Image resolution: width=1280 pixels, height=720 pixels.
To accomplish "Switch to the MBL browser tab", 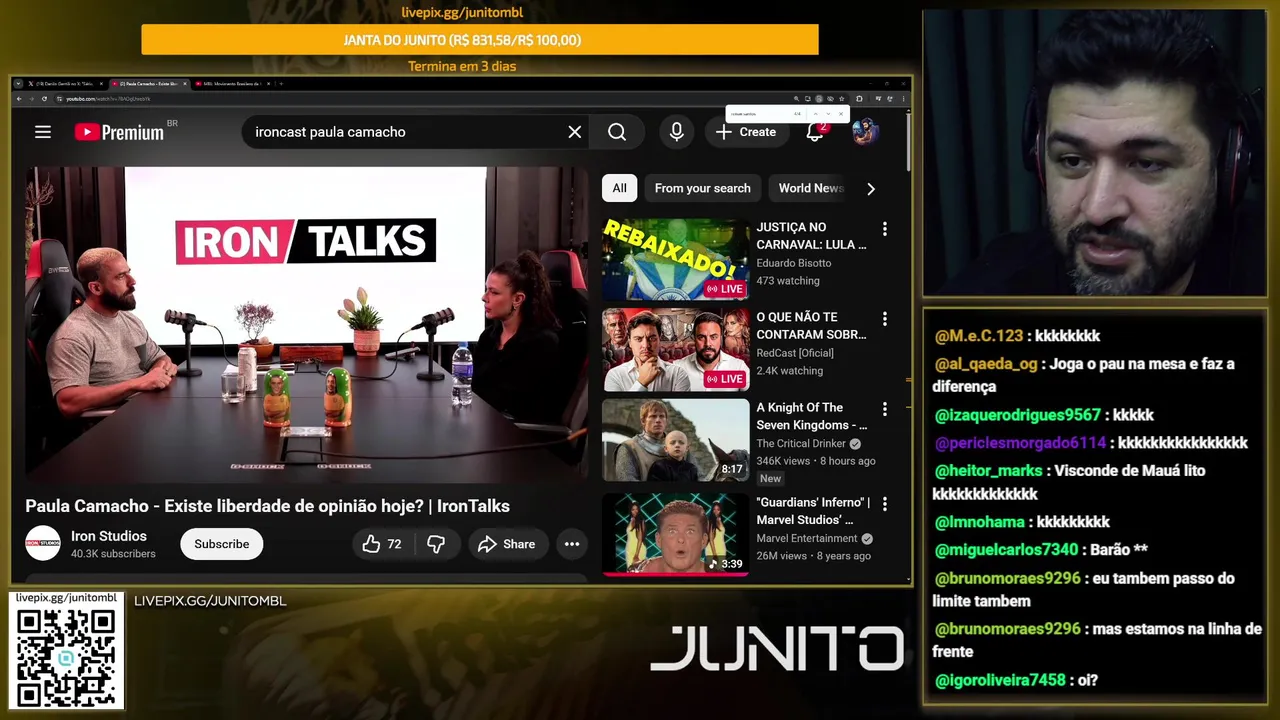I will (x=233, y=83).
